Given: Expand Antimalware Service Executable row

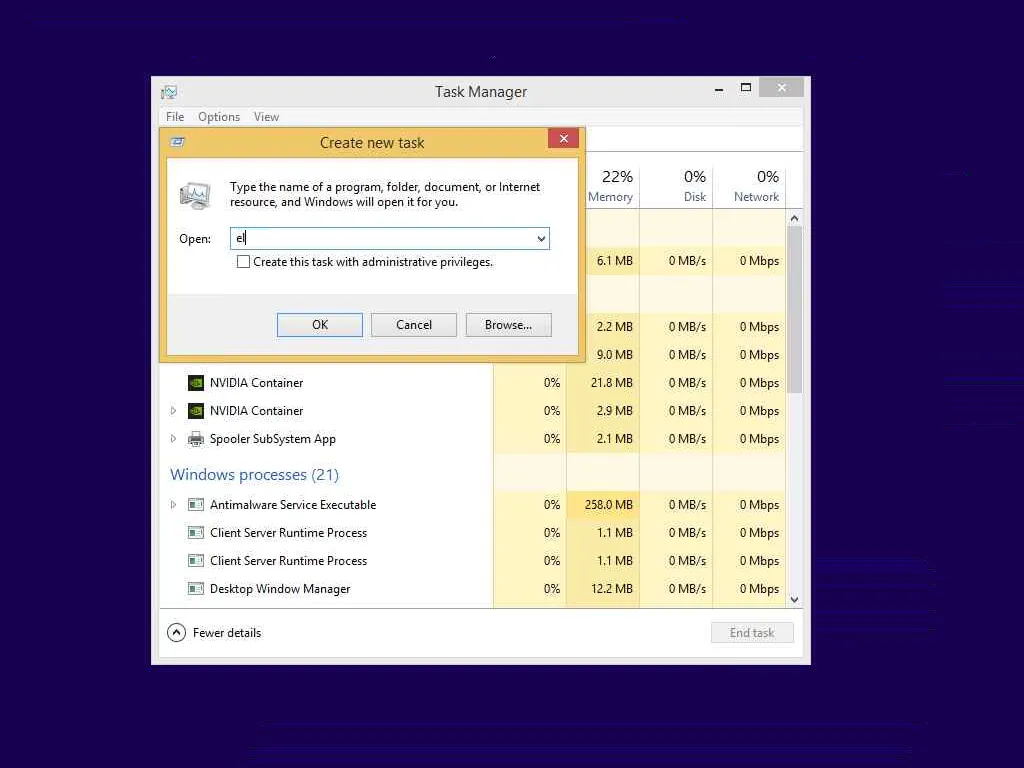Looking at the screenshot, I should click(x=173, y=505).
